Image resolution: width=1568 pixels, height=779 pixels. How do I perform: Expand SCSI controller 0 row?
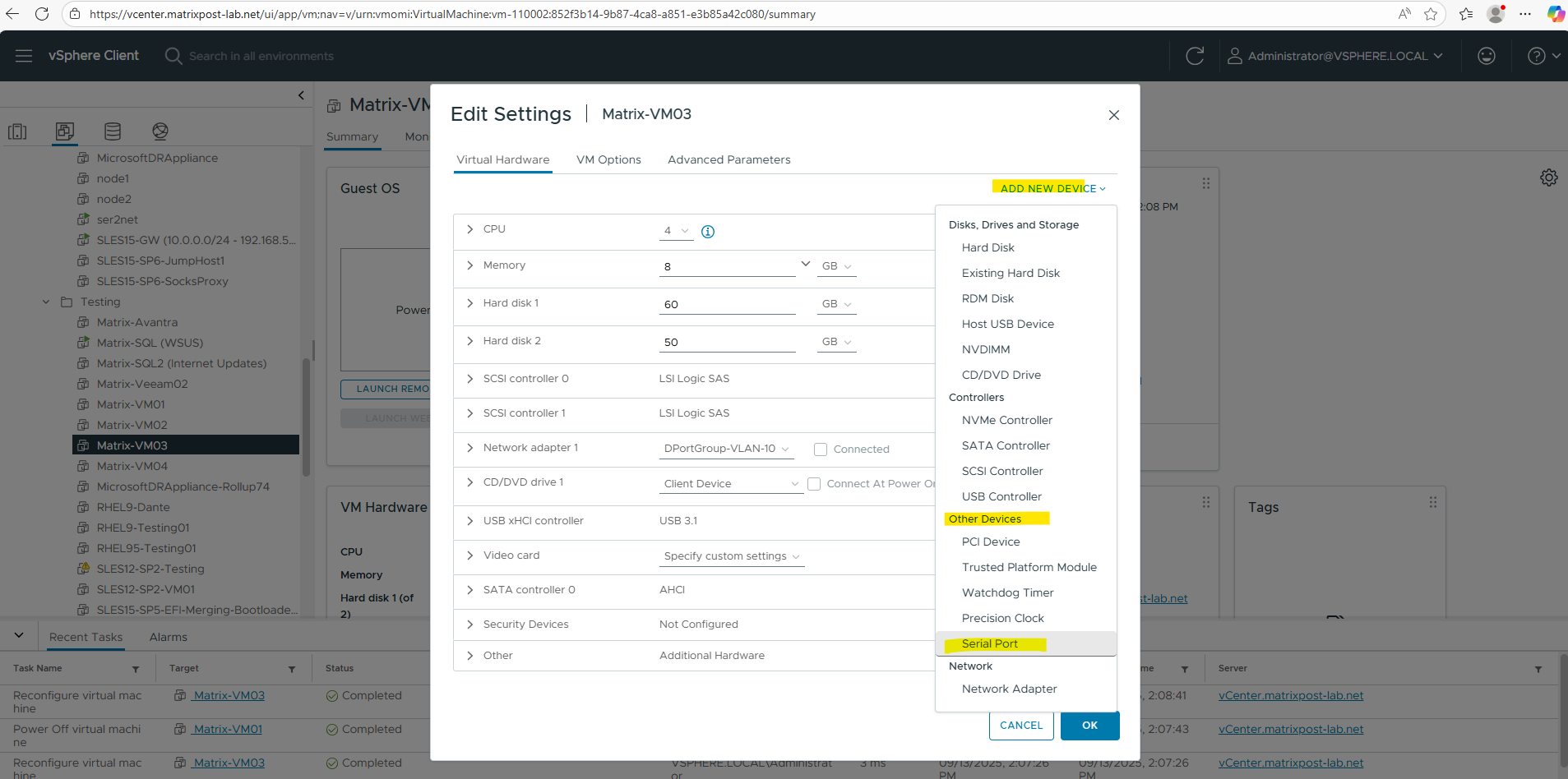469,379
